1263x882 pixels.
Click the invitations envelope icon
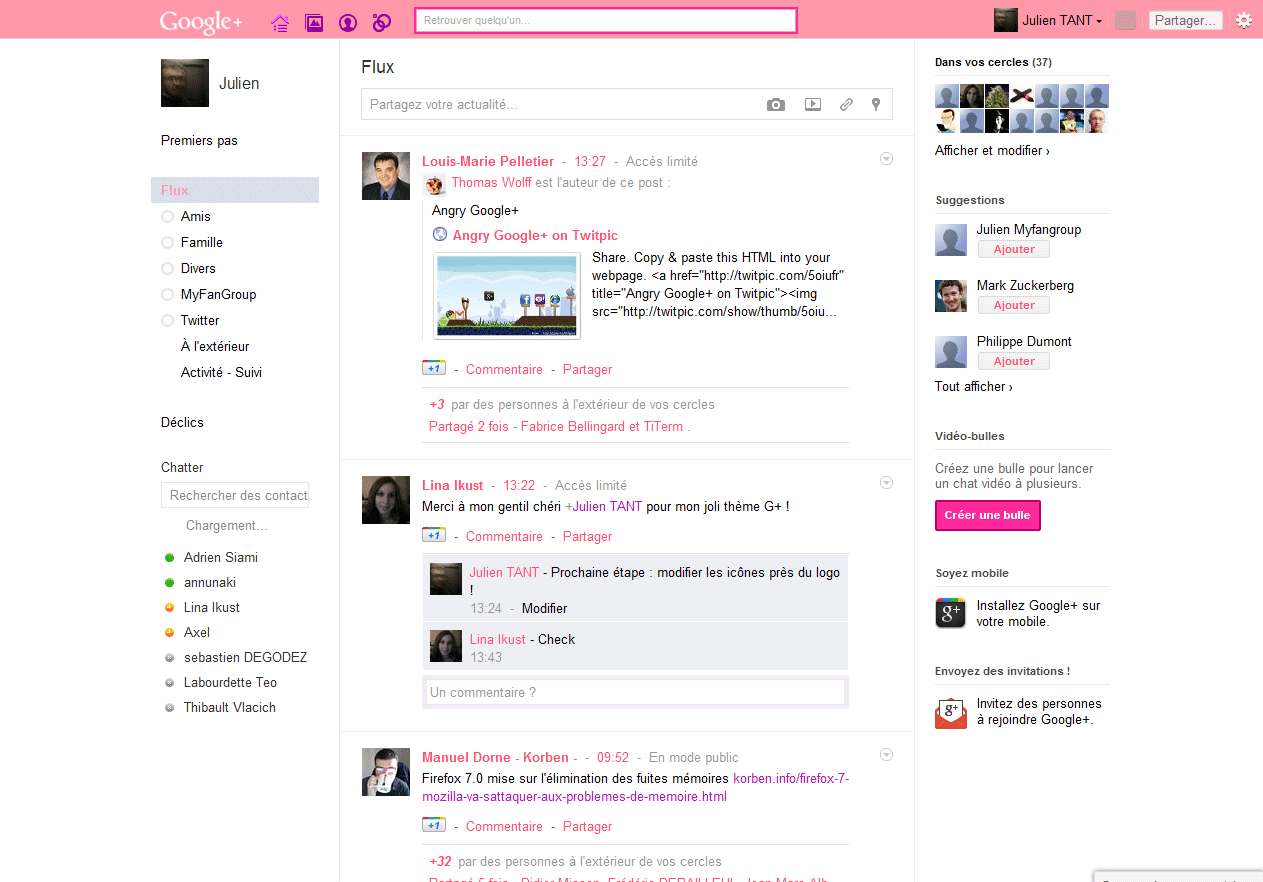pos(951,712)
